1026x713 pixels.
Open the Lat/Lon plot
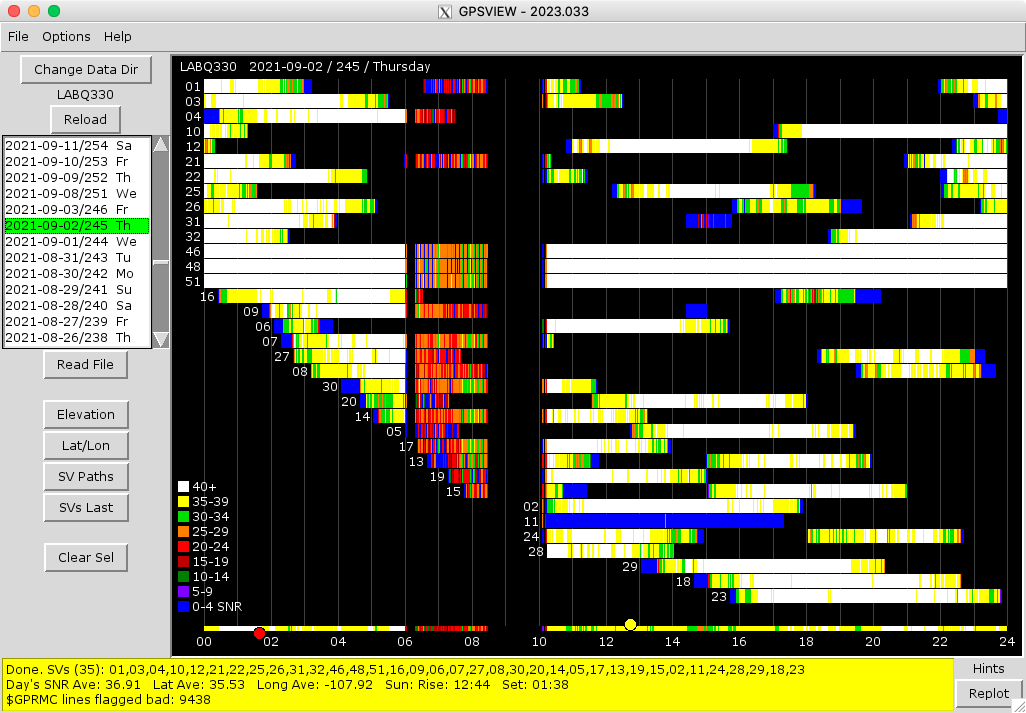click(x=86, y=445)
